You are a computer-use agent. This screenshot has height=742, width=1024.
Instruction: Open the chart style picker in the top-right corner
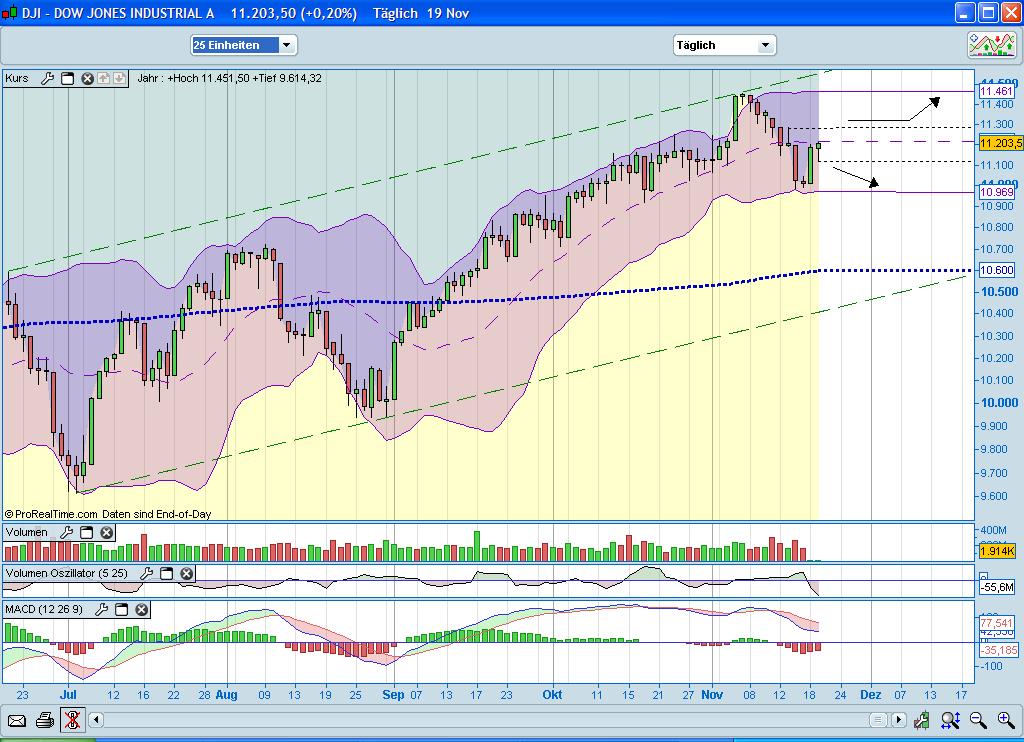tap(989, 44)
